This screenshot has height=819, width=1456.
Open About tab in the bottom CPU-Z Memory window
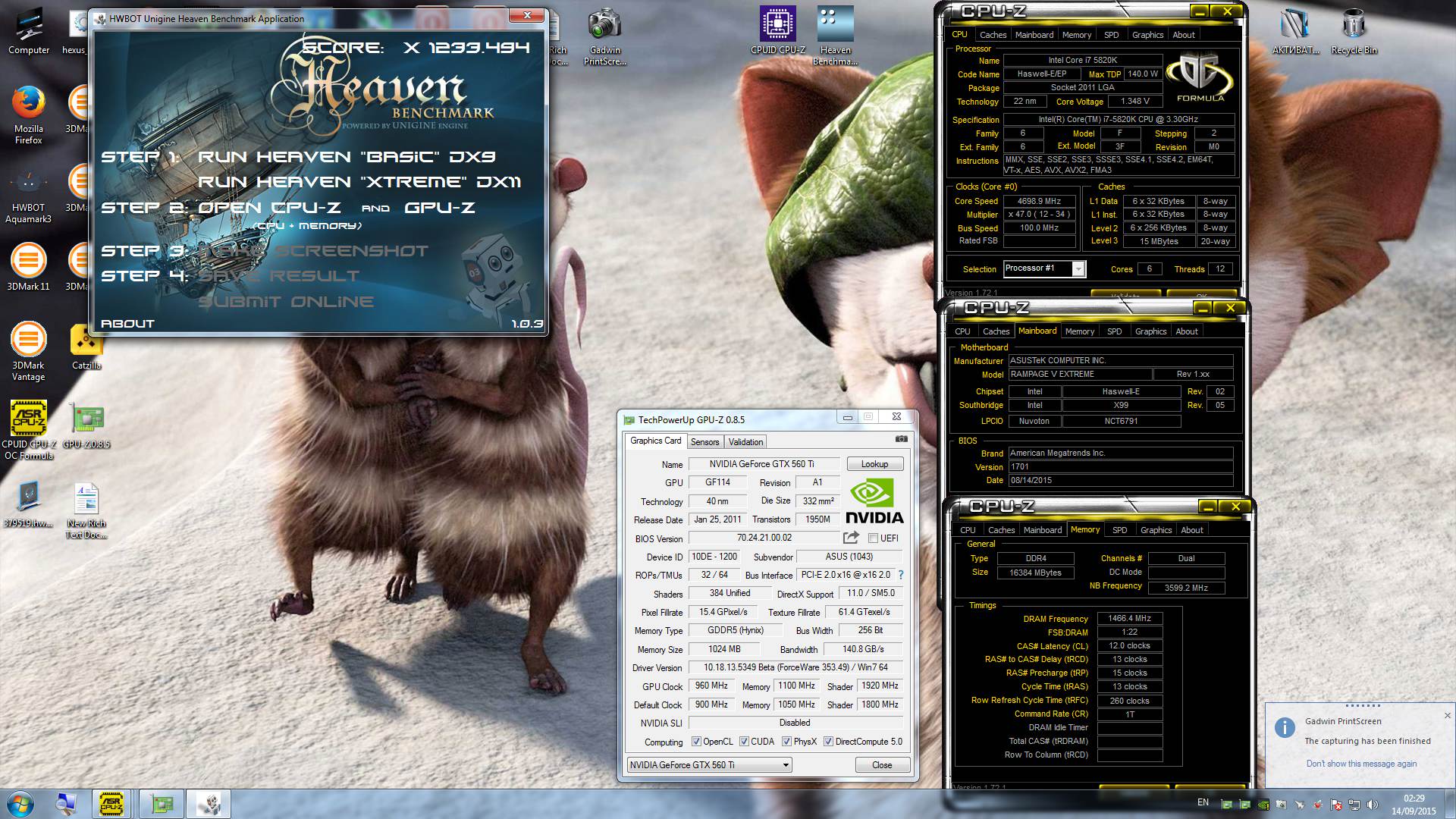click(1191, 530)
